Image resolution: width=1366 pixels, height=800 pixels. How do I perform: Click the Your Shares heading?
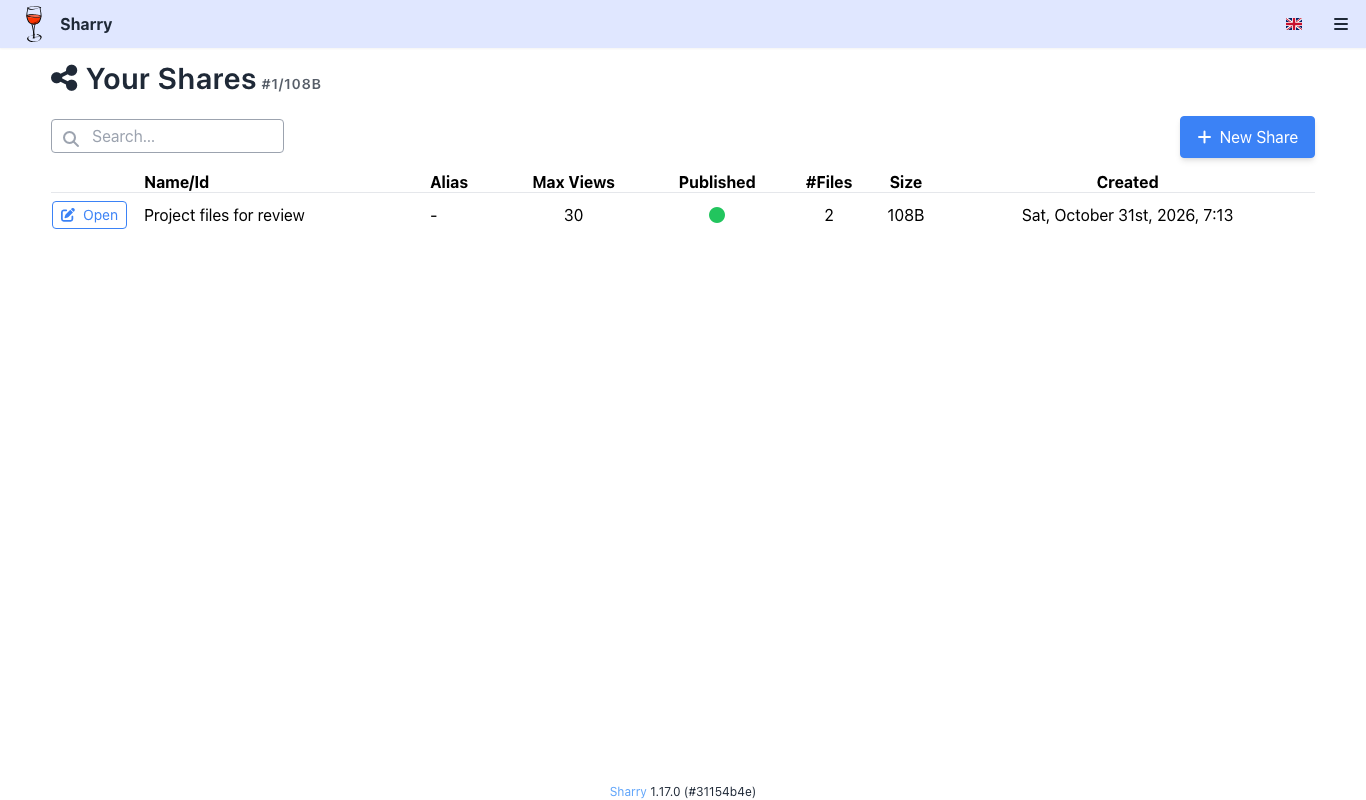pos(171,79)
